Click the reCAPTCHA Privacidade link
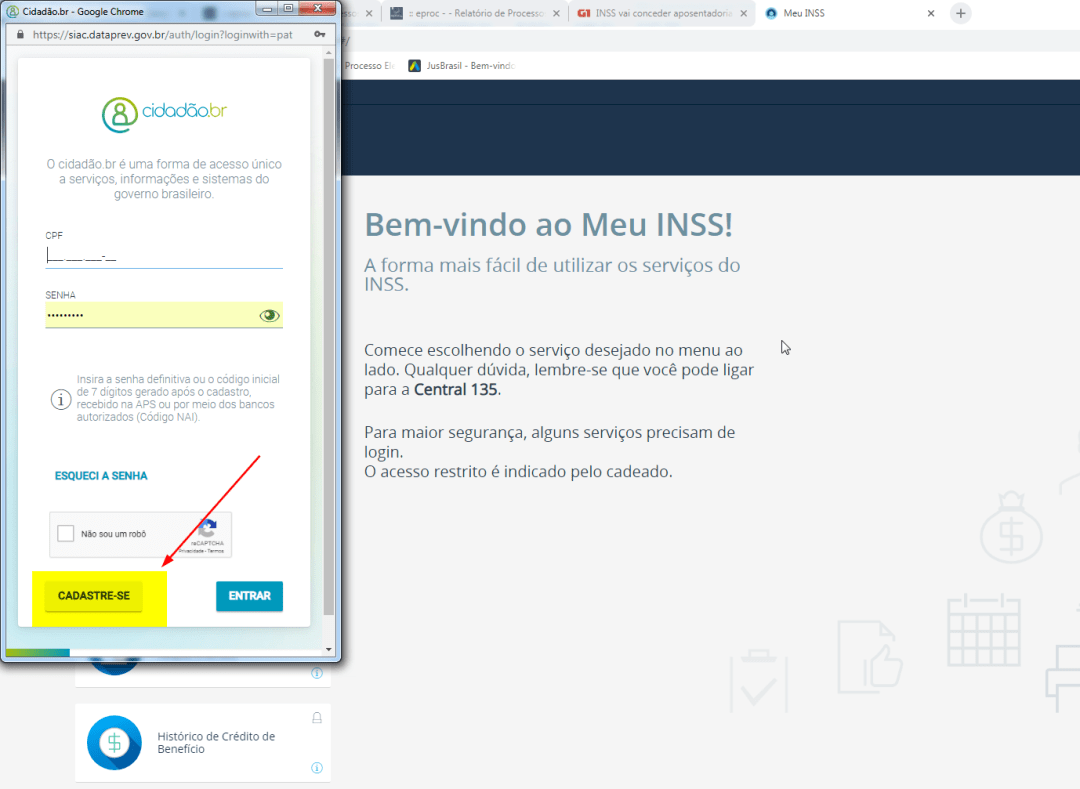The image size is (1080, 789). 190,551
